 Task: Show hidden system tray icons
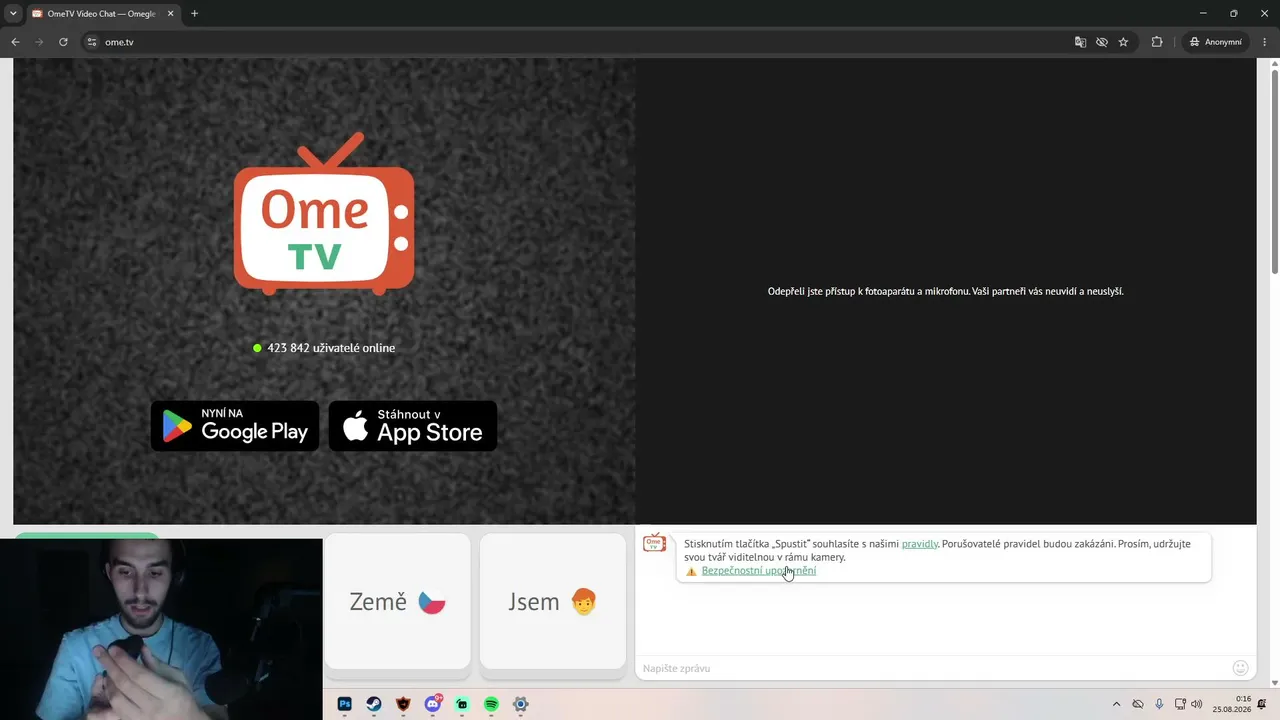(x=1116, y=704)
